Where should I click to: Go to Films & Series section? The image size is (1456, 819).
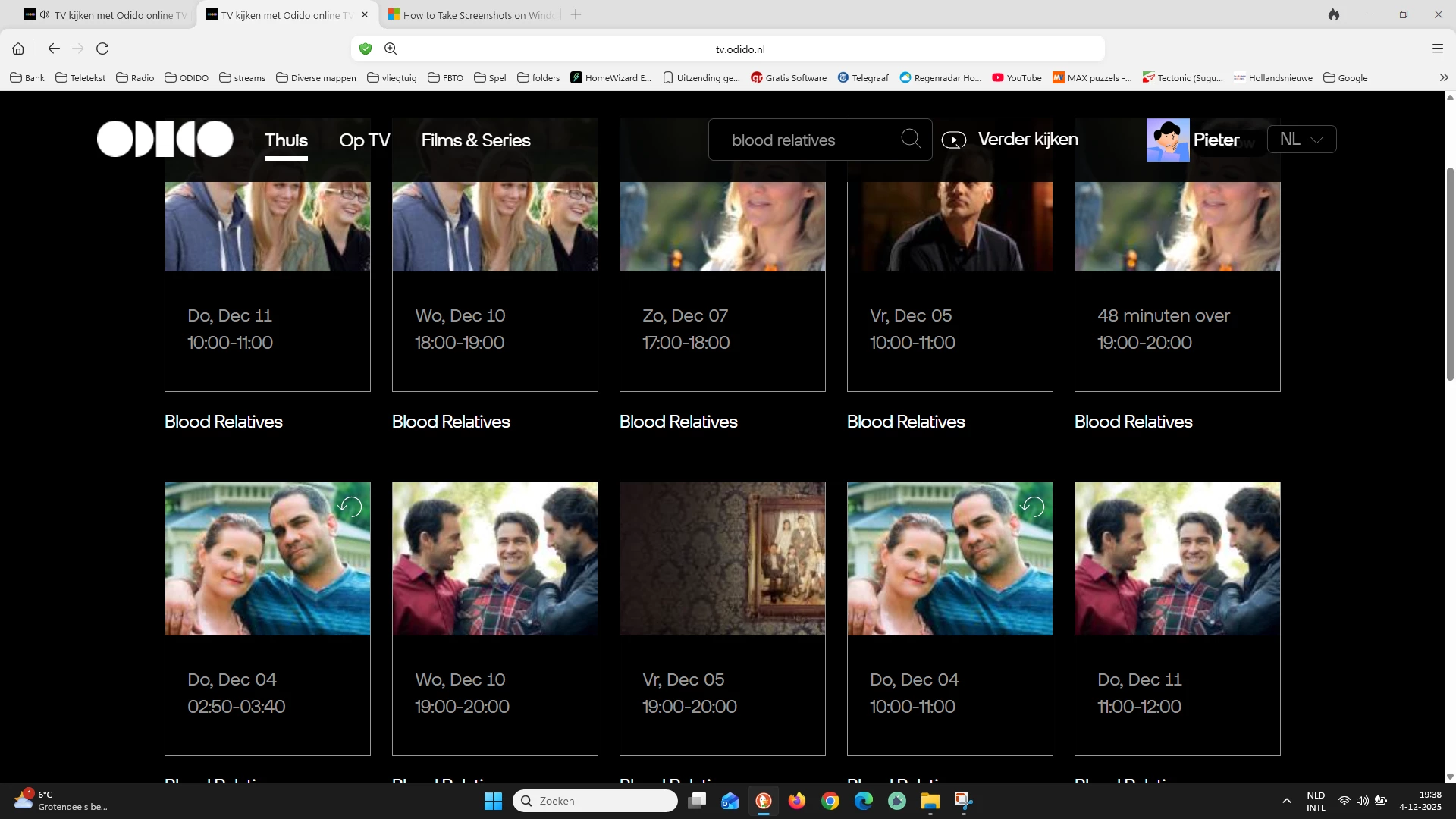point(475,140)
